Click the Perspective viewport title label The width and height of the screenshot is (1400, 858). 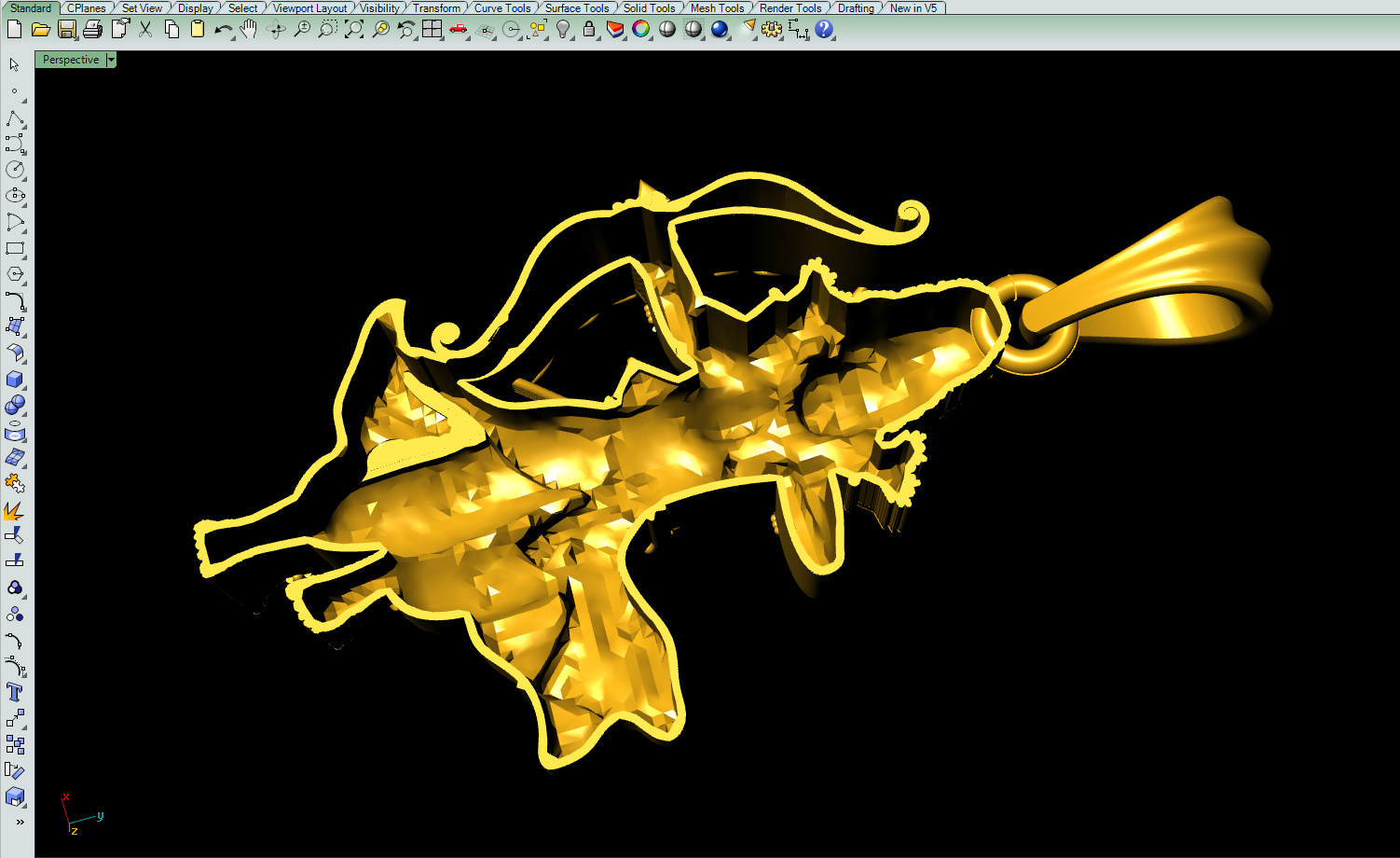(x=71, y=60)
